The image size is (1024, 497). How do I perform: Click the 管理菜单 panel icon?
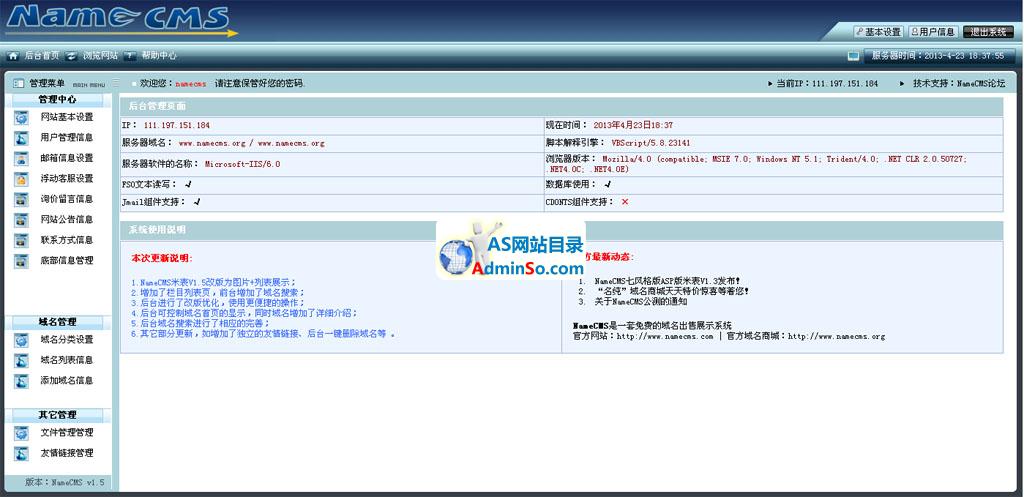pyautogui.click(x=18, y=84)
